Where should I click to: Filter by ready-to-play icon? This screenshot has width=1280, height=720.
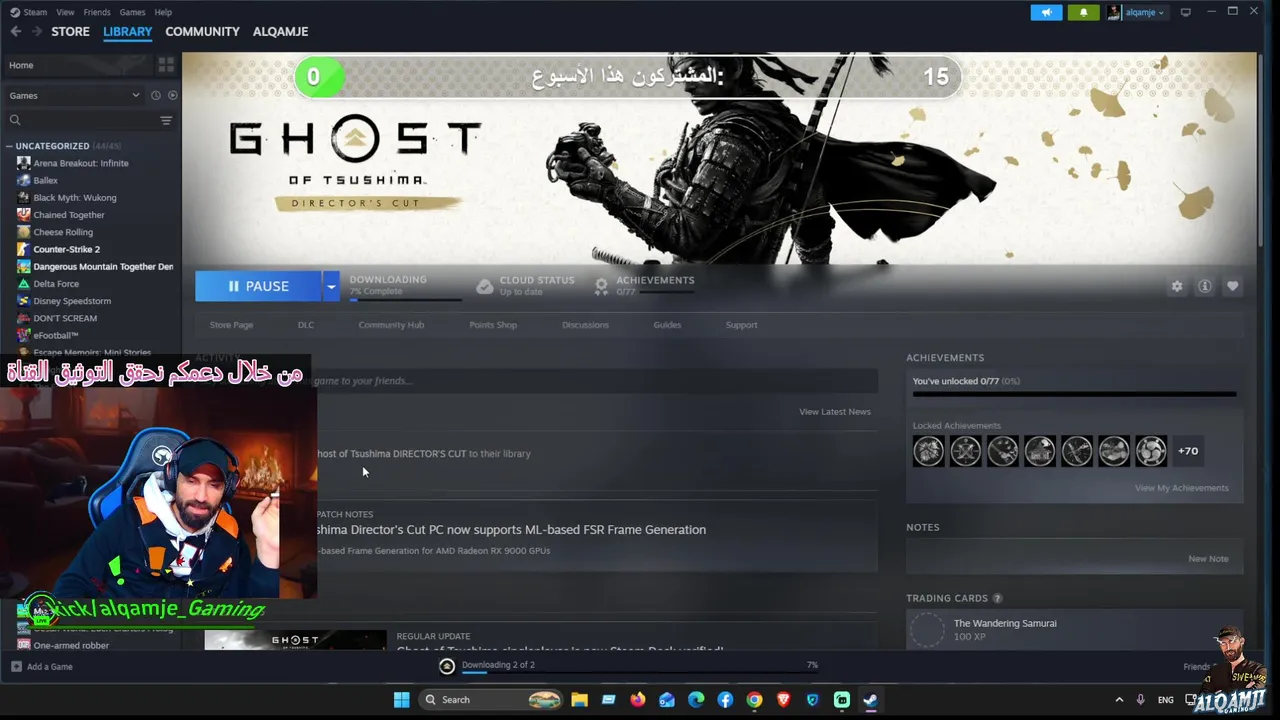(172, 95)
